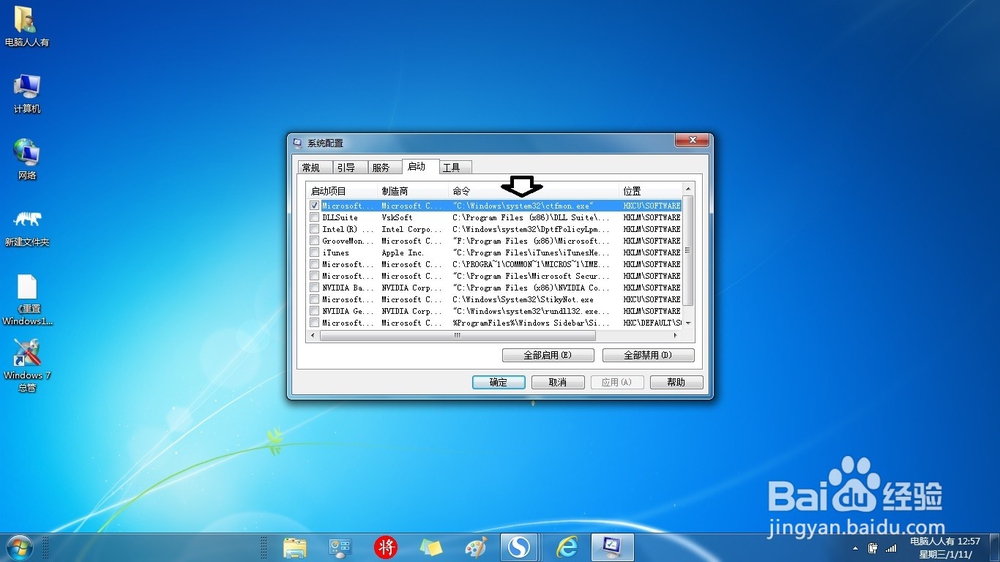This screenshot has width=1000, height=562.
Task: Open the Paint palette taskbar icon
Action: tap(476, 548)
